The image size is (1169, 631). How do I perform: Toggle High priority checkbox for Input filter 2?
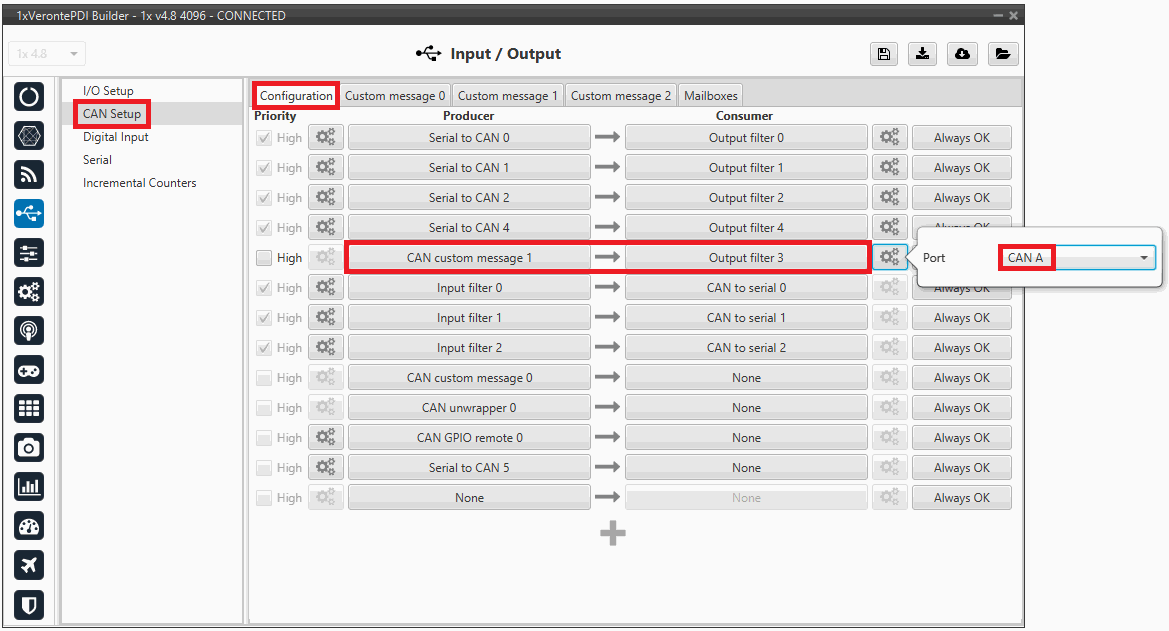(264, 348)
